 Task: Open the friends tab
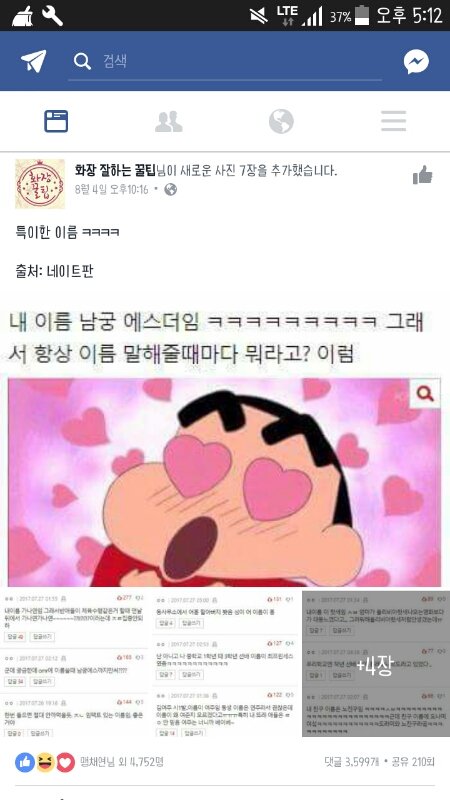click(x=168, y=121)
